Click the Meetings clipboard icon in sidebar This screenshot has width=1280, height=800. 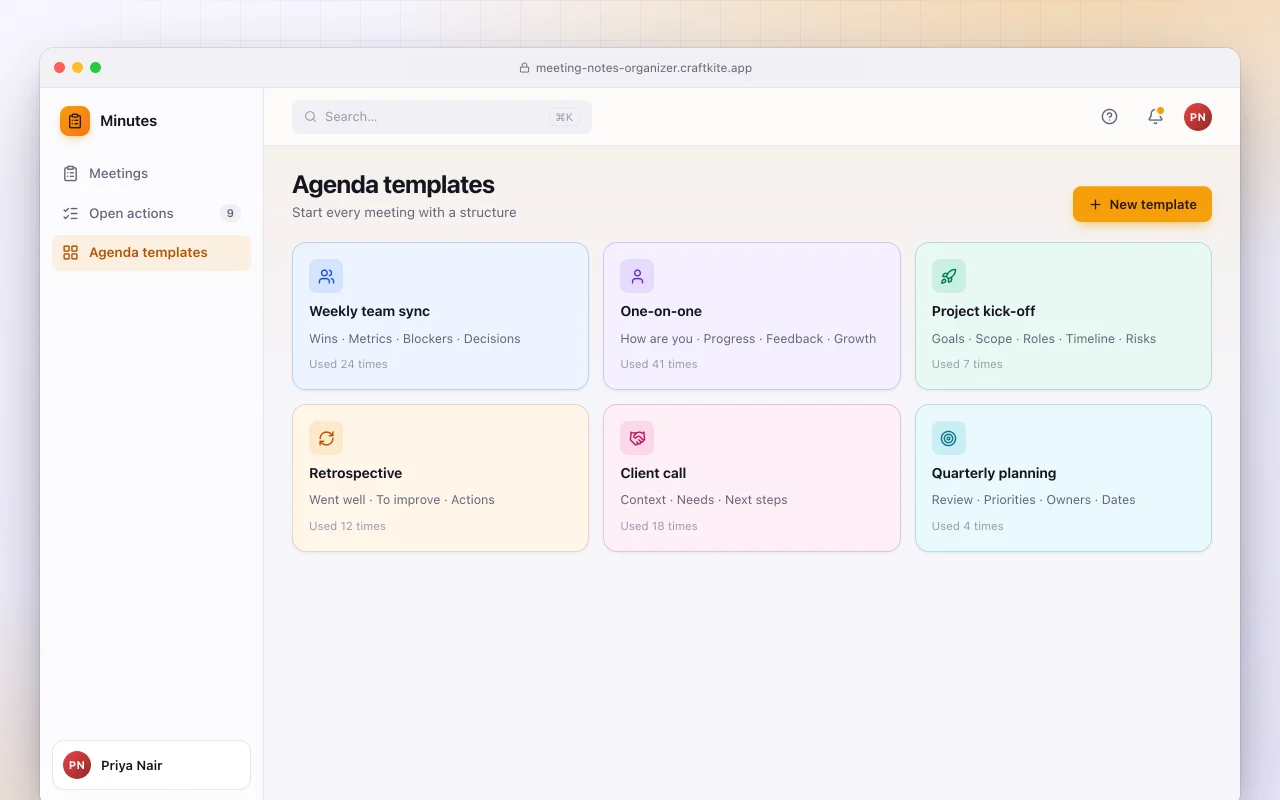pyautogui.click(x=70, y=174)
